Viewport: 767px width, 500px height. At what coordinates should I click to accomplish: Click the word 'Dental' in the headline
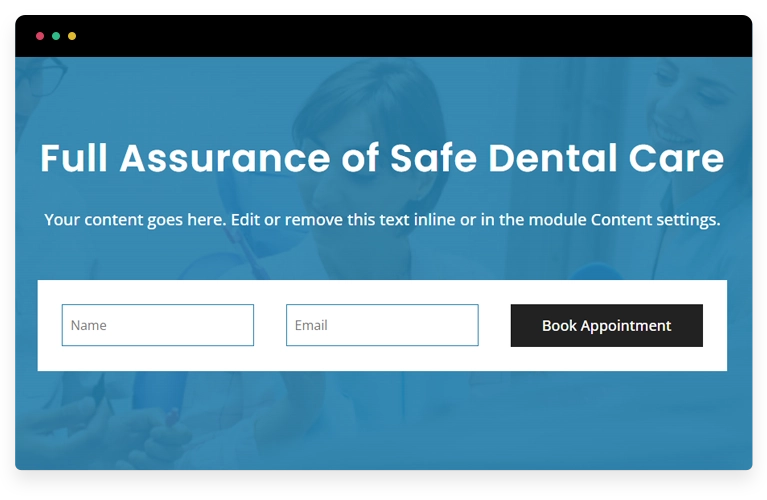(x=553, y=158)
